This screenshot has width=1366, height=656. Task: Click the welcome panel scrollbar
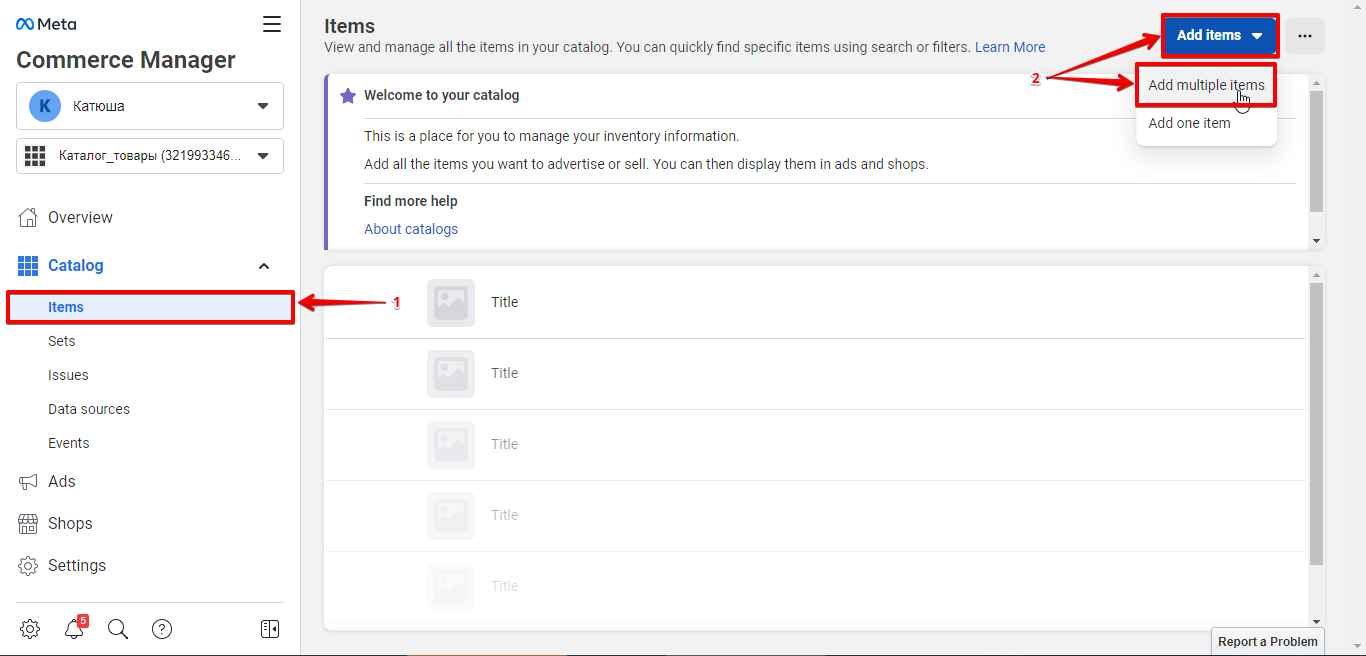(x=1316, y=151)
